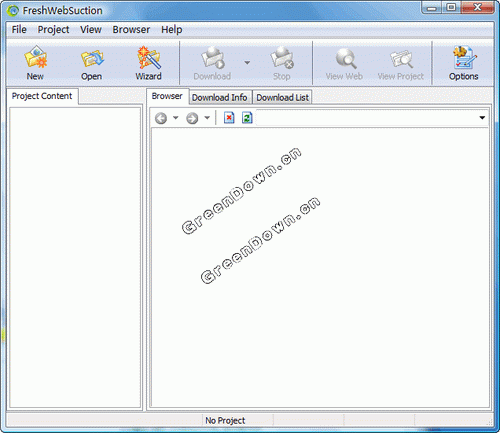Click the Download toolbar icon
The width and height of the screenshot is (500, 433).
212,58
